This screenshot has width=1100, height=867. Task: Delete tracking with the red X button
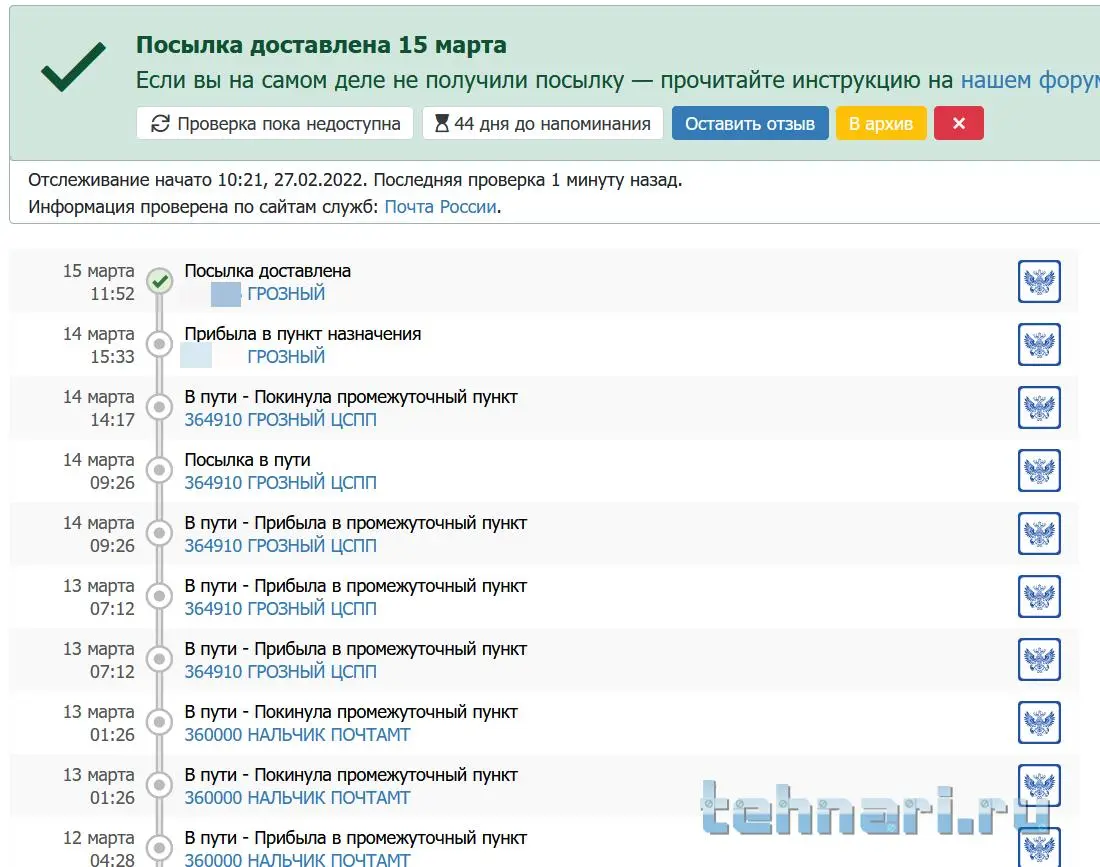[x=958, y=123]
